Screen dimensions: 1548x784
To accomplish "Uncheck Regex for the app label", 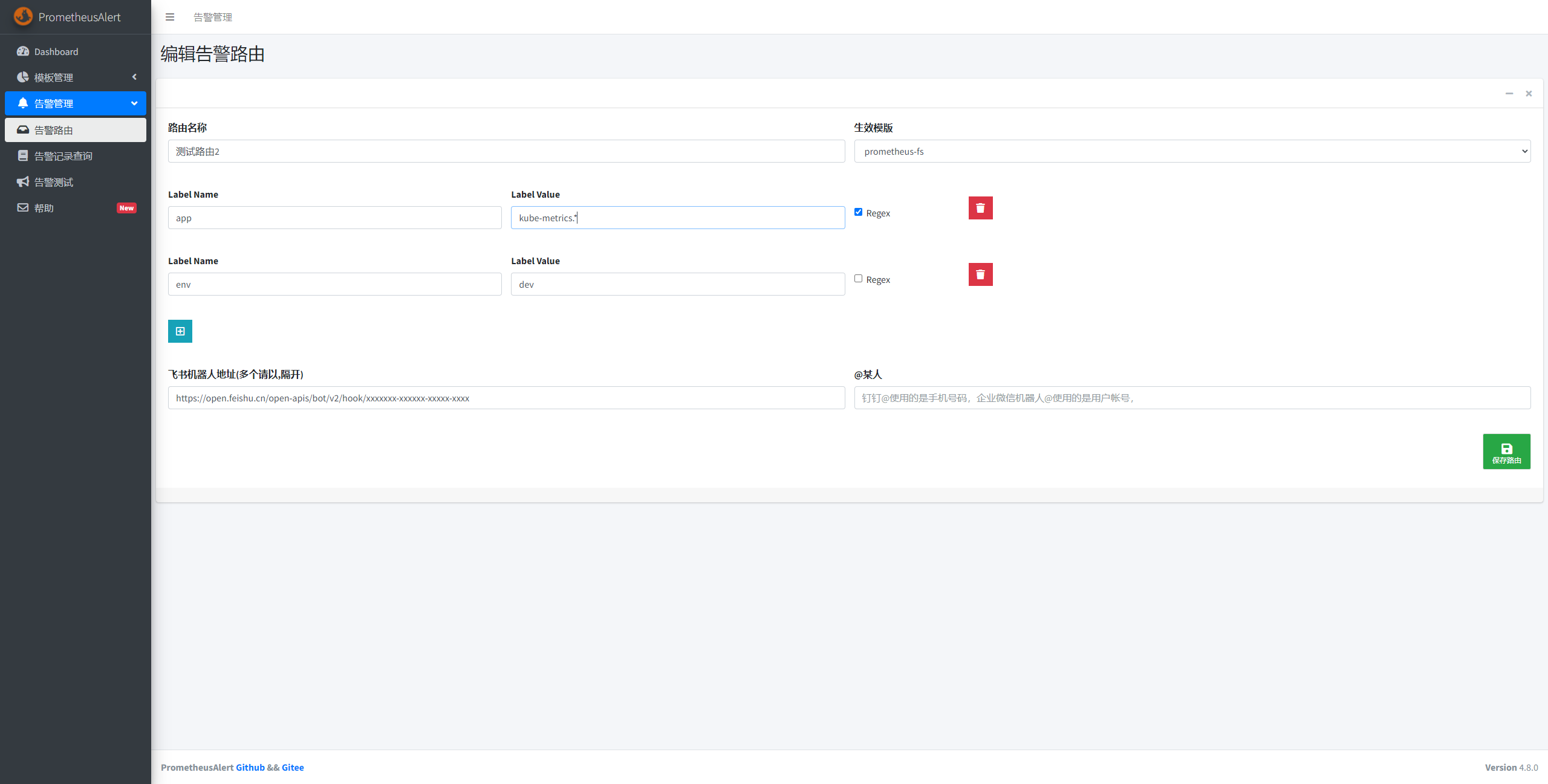I will (x=858, y=212).
